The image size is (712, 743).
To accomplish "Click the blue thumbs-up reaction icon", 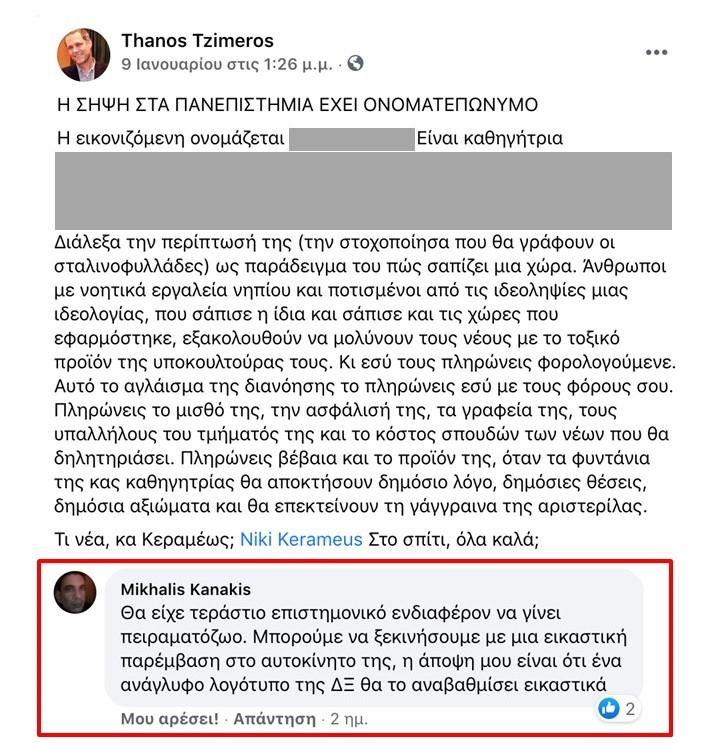I will tap(608, 709).
